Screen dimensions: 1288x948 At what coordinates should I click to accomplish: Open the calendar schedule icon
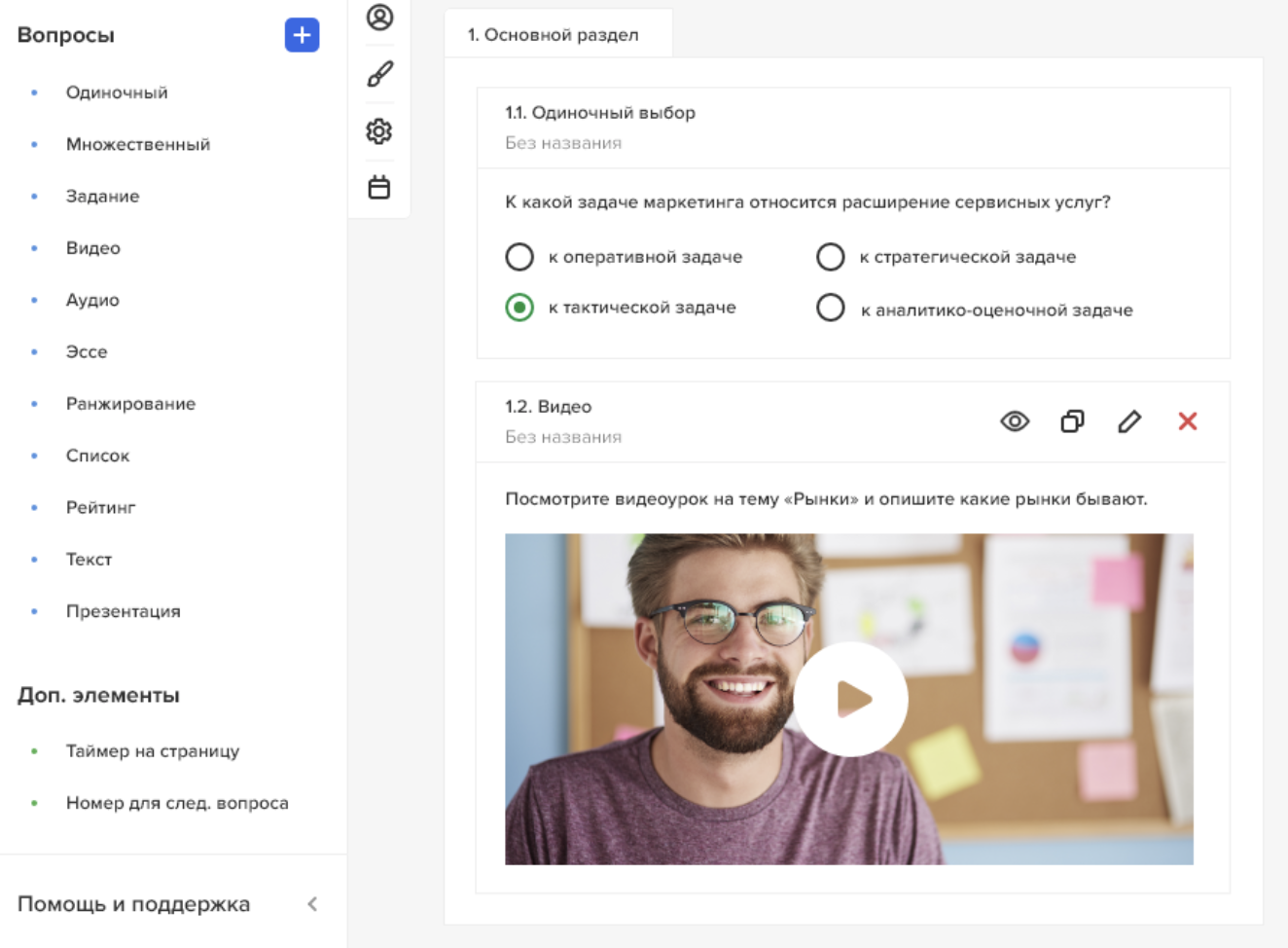point(379,187)
